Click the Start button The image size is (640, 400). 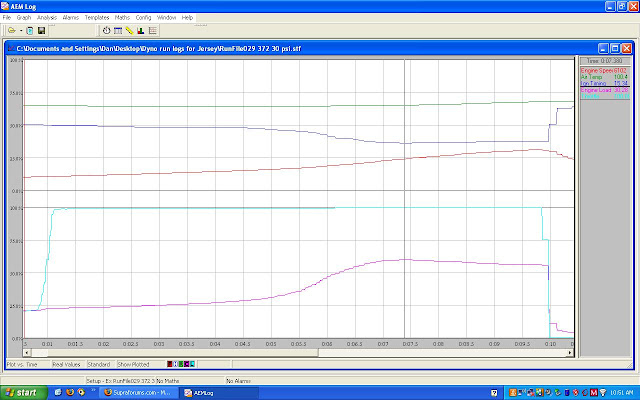click(x=21, y=393)
